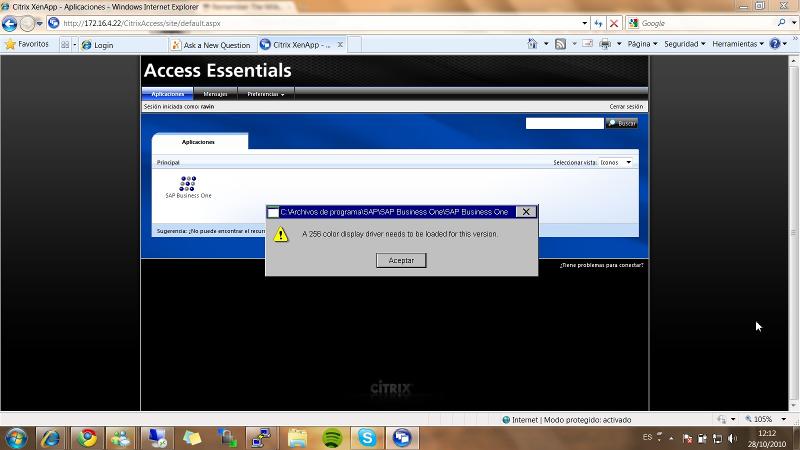Switch to the Ask a New Question tab
This screenshot has width=800, height=450.
click(211, 45)
